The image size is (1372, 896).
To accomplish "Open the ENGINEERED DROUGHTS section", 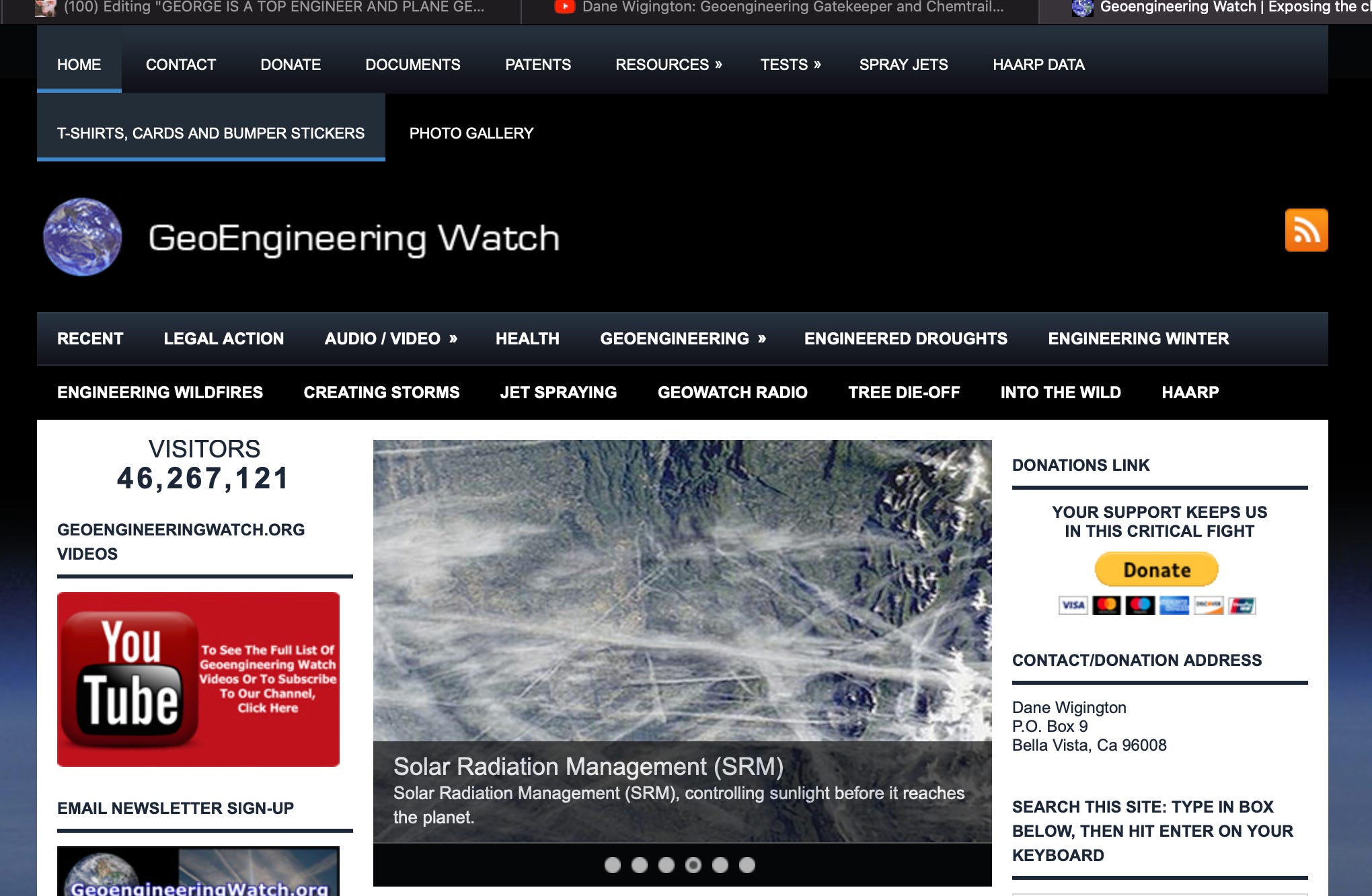I will click(906, 338).
